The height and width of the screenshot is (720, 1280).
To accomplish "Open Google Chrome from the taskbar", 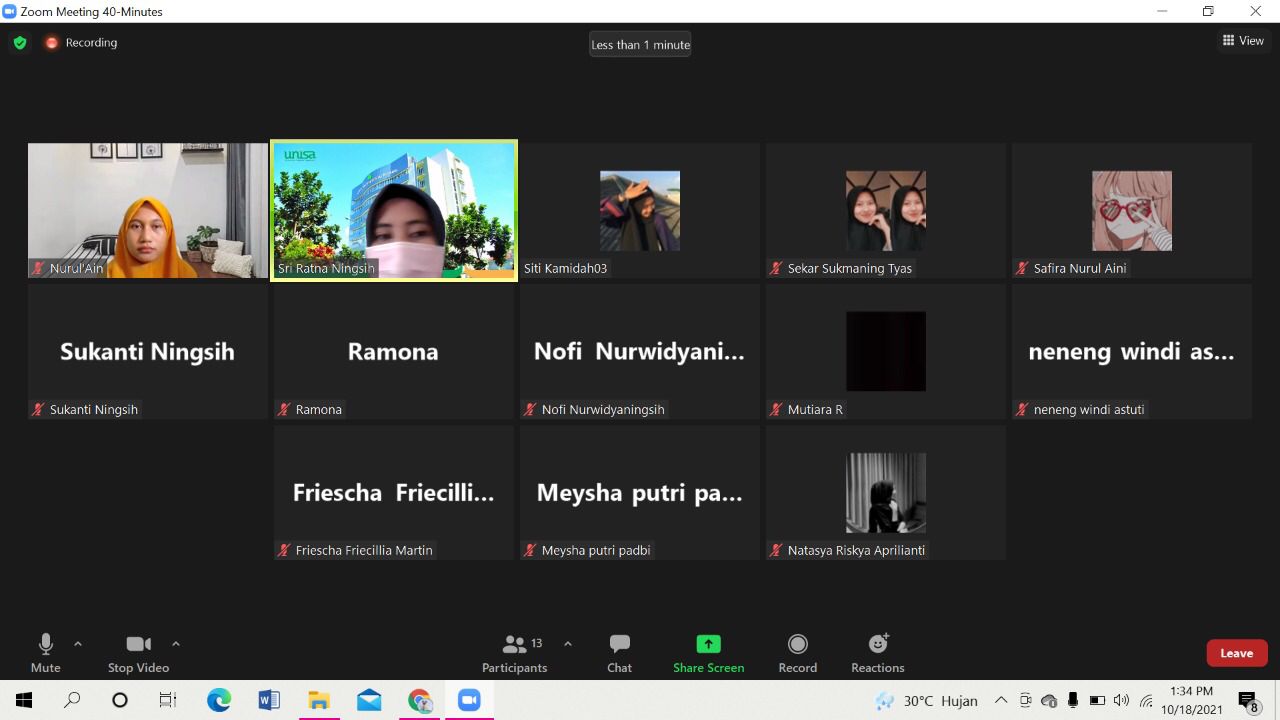I will (x=419, y=701).
